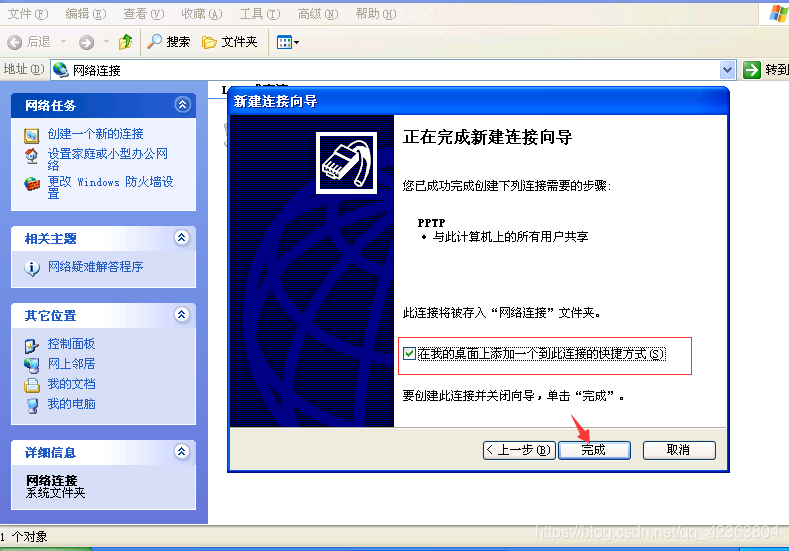Click 上一步 back button in wizard

519,450
